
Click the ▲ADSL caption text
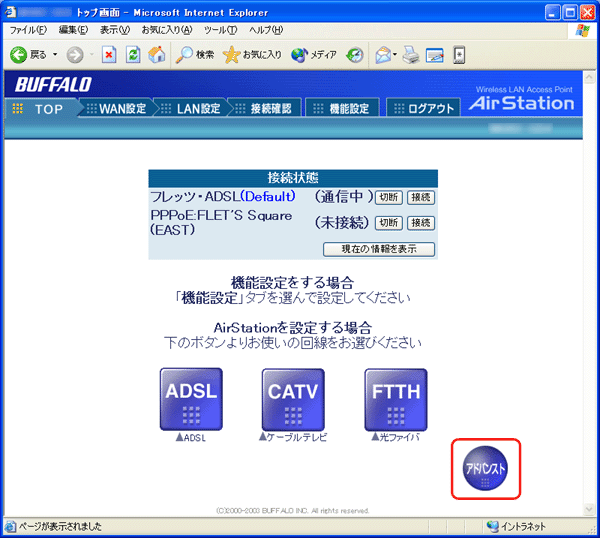click(191, 437)
